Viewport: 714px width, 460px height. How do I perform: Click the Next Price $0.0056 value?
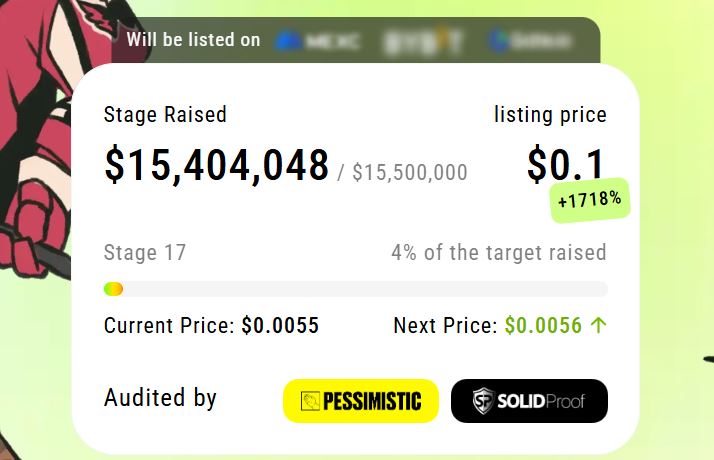click(x=543, y=325)
